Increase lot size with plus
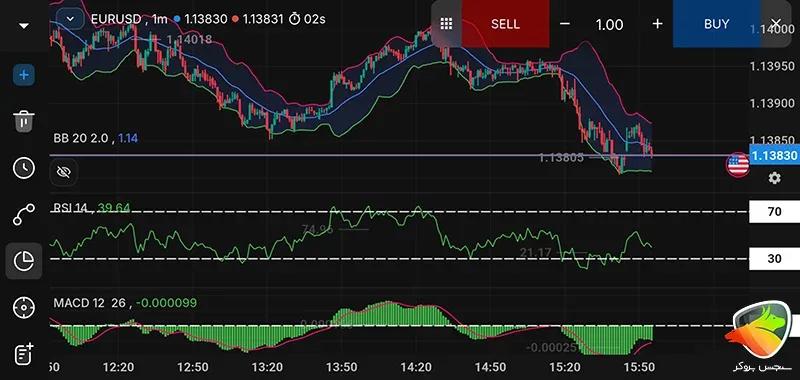This screenshot has width=800, height=380. click(x=657, y=24)
